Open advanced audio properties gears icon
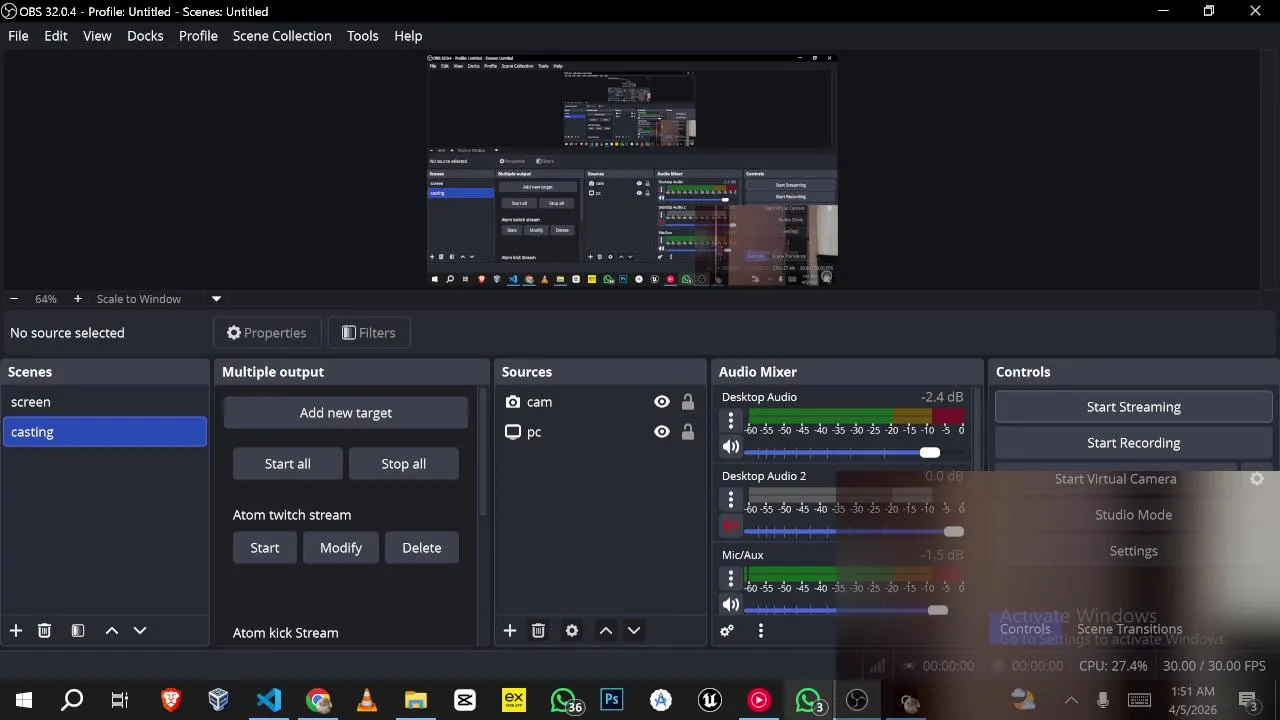This screenshot has width=1280, height=720. click(x=727, y=631)
